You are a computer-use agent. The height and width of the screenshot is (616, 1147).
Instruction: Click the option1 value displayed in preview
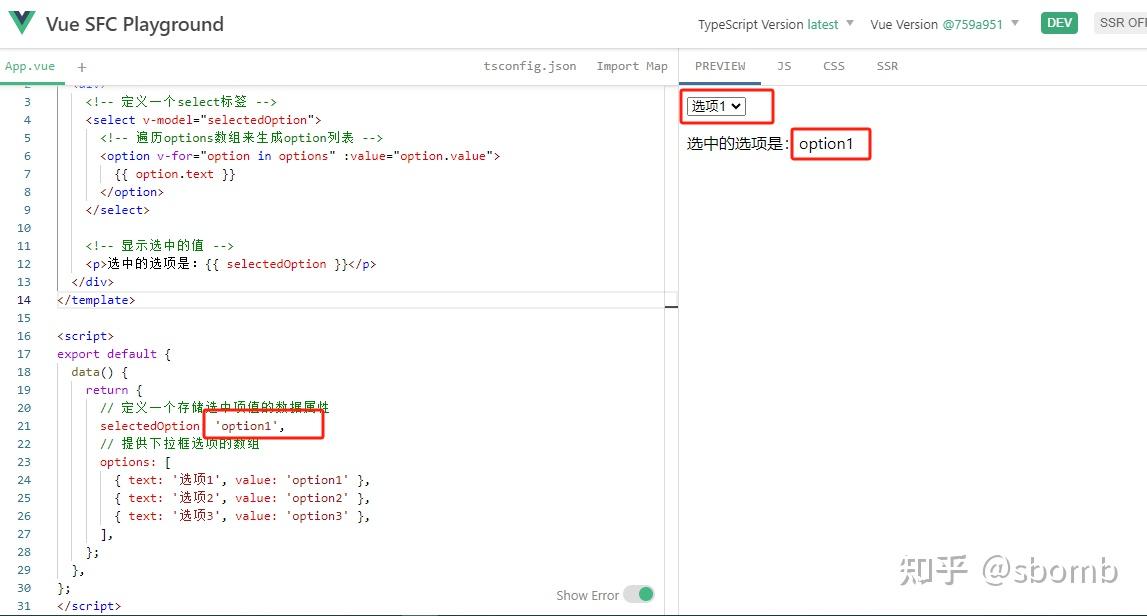[x=826, y=144]
